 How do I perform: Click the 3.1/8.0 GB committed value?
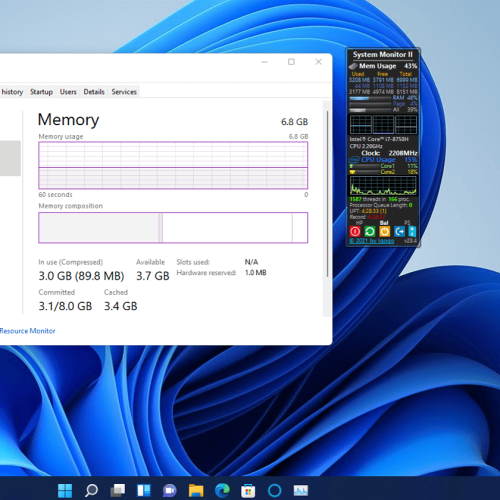[65, 306]
